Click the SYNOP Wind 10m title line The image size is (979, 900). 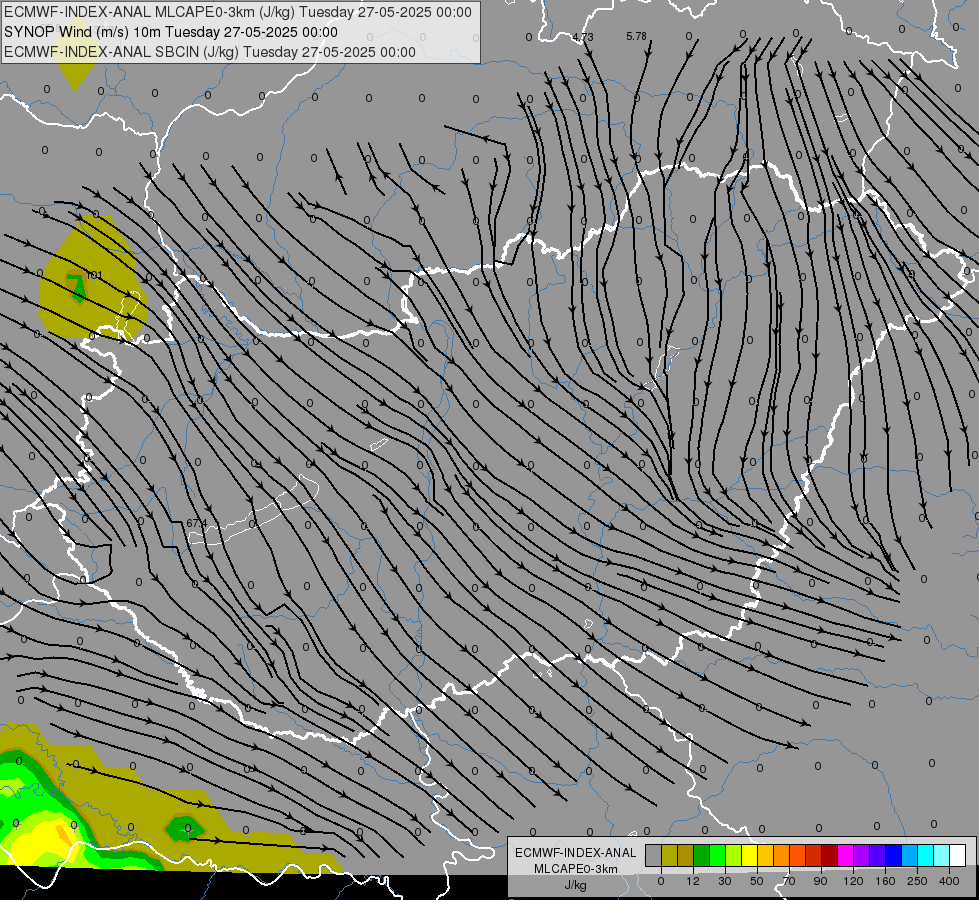[x=171, y=32]
